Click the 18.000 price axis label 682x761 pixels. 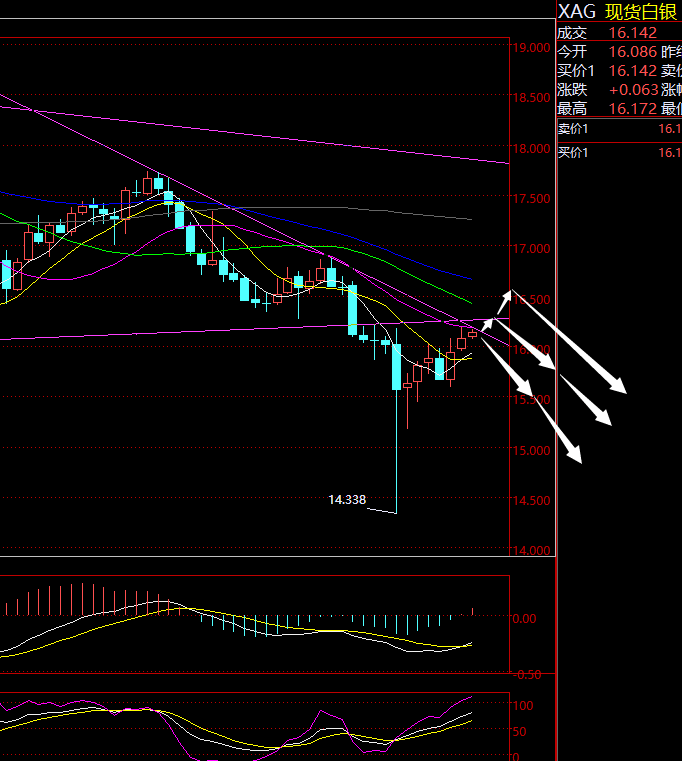pyautogui.click(x=532, y=149)
